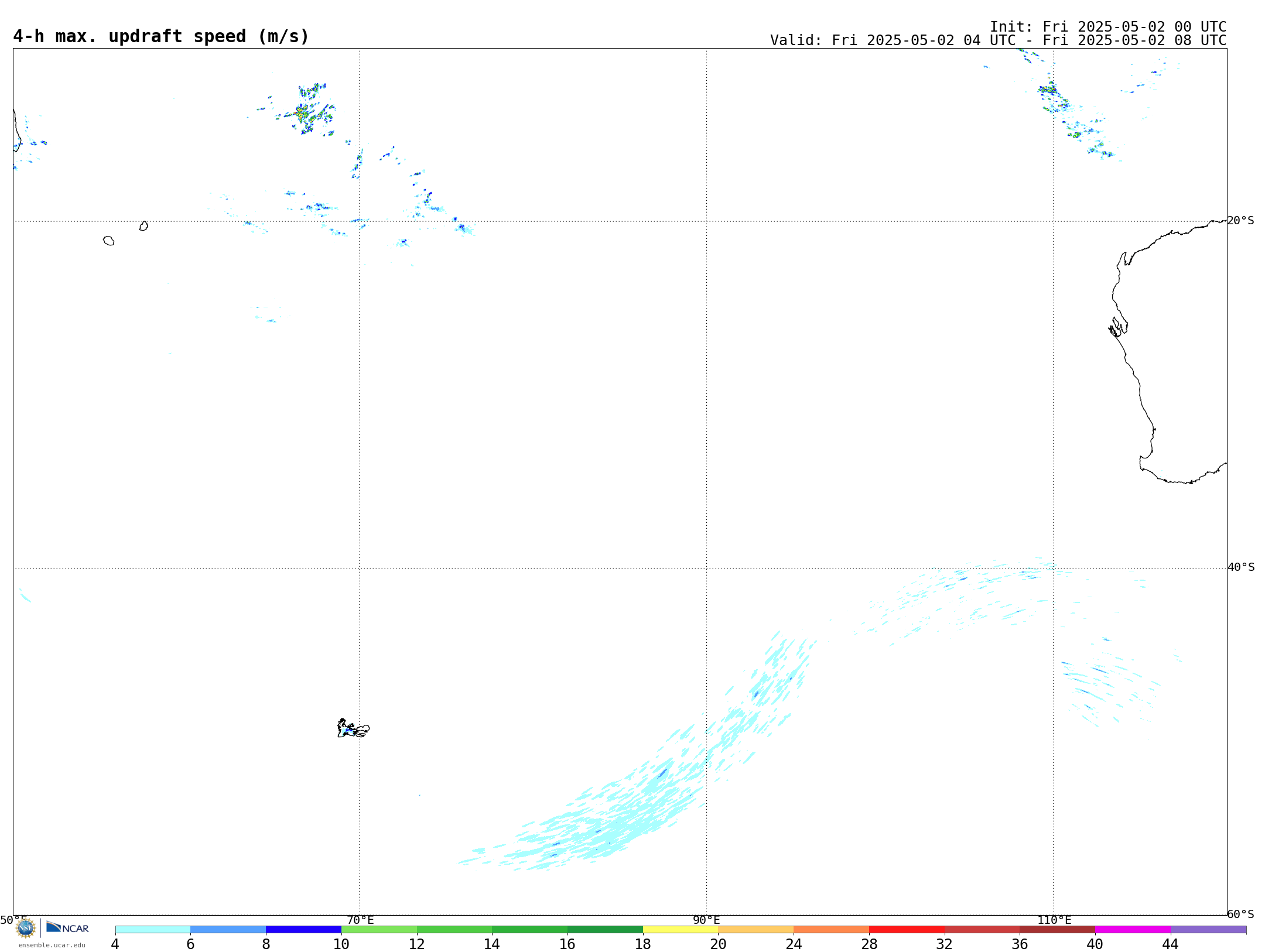Click the Kerguelen Islands outline near 70°E
The width and height of the screenshot is (1265, 952).
353,728
